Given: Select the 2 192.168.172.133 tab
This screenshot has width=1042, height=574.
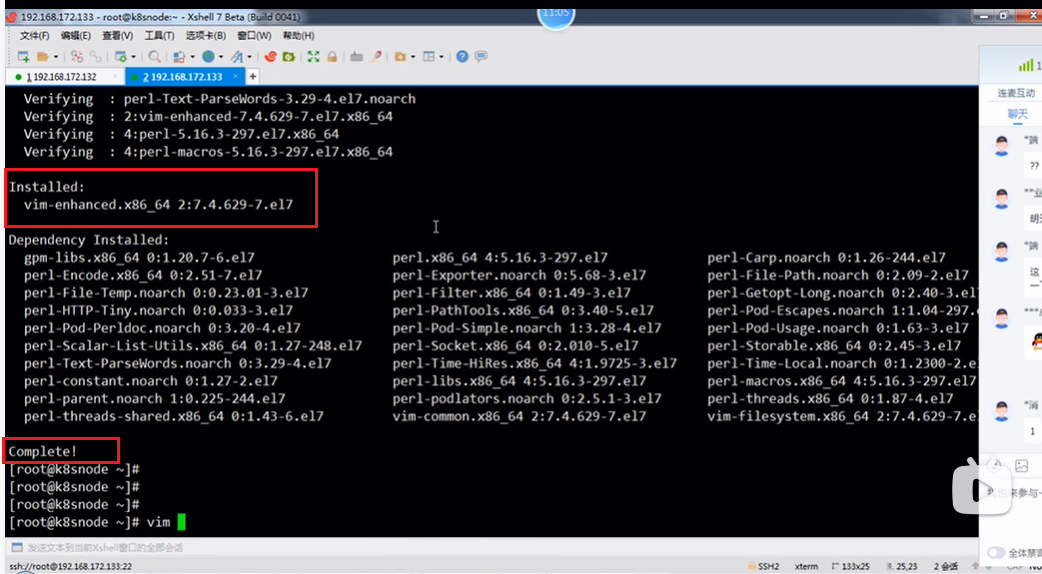Looking at the screenshot, I should 186,77.
